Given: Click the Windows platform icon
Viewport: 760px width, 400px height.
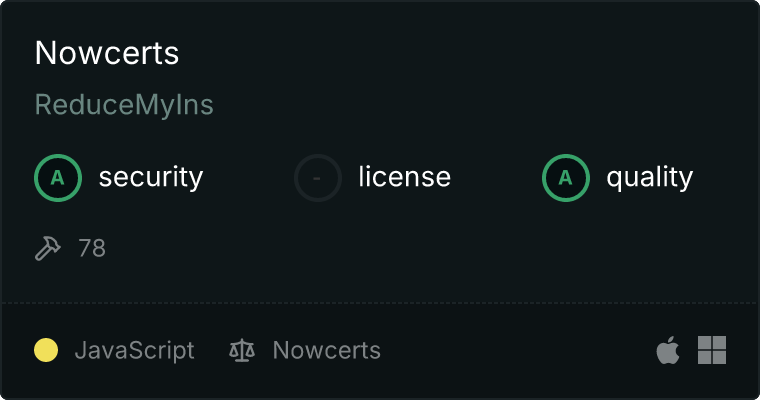Looking at the screenshot, I should pos(712,350).
